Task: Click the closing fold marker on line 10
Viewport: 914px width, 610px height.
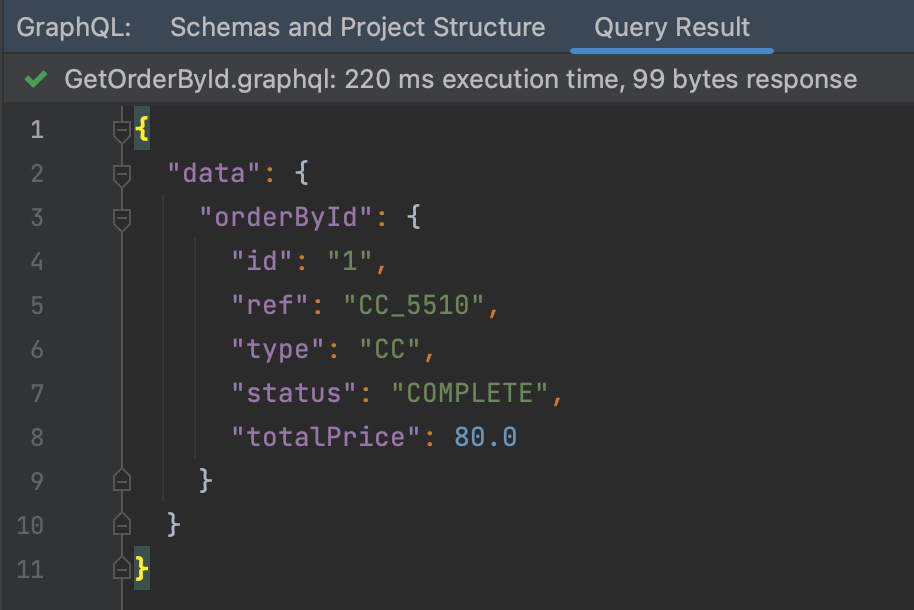Action: coord(122,525)
